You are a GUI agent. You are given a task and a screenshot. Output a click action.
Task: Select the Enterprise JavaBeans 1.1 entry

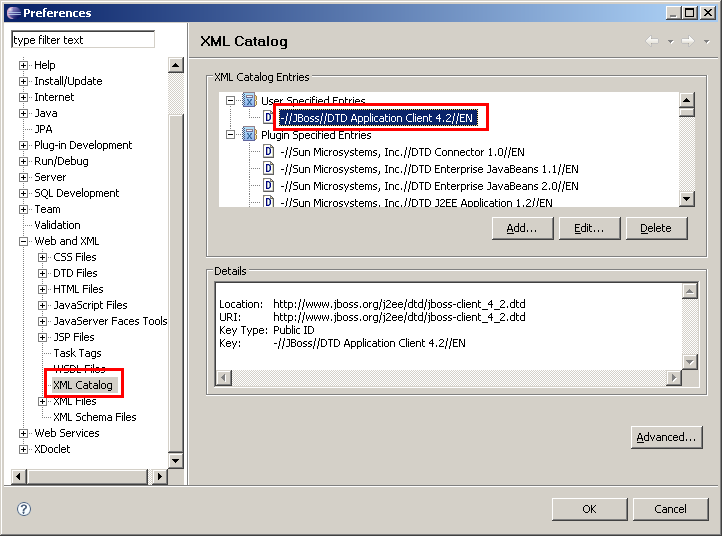click(x=429, y=169)
